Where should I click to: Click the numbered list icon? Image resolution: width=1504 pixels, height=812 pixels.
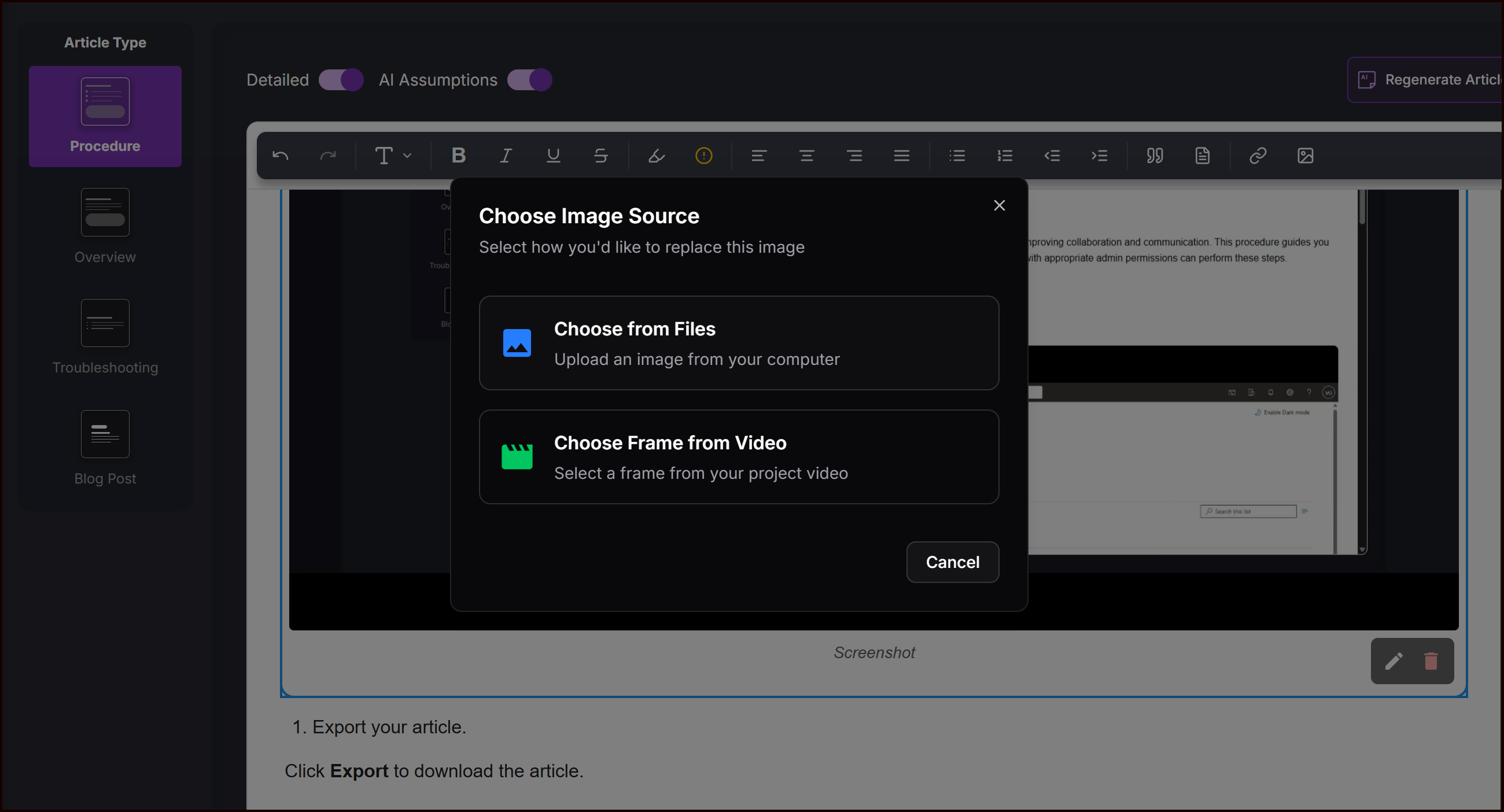click(x=1004, y=156)
